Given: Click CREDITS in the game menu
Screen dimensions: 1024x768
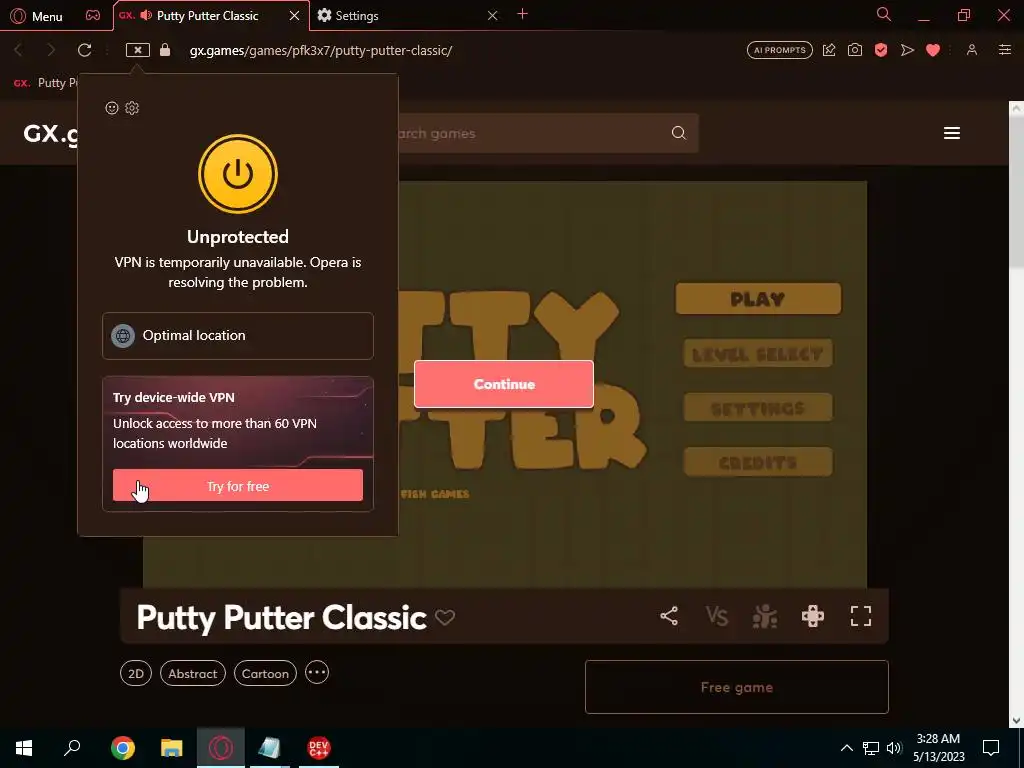Looking at the screenshot, I should point(758,462).
